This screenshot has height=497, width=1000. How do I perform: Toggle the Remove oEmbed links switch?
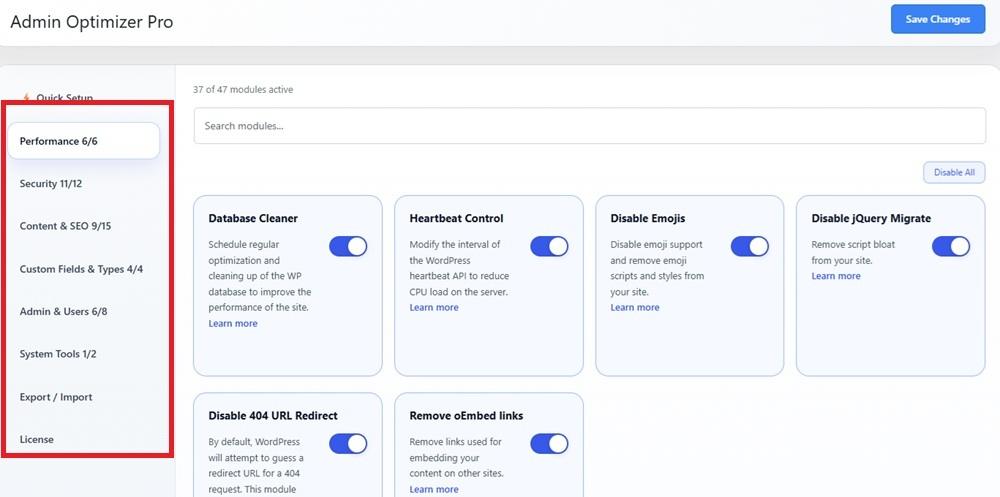tap(549, 443)
